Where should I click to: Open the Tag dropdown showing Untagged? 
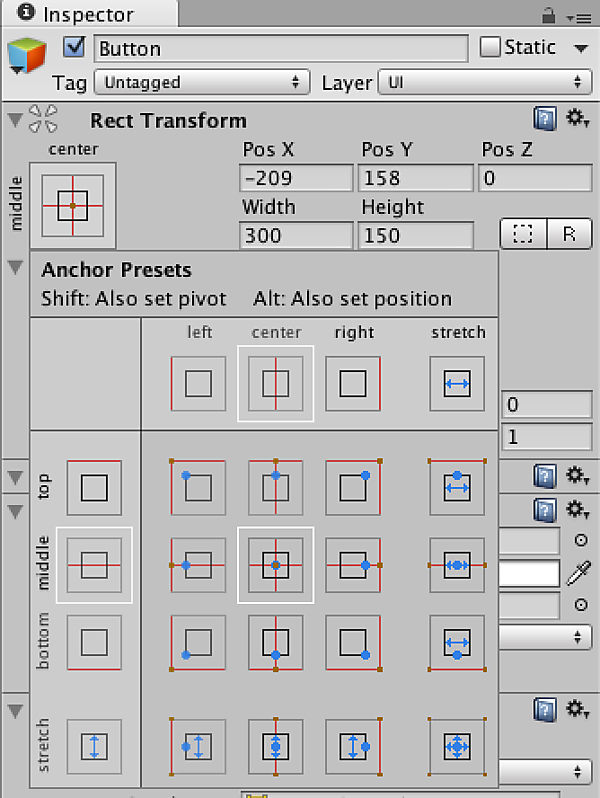coord(200,83)
